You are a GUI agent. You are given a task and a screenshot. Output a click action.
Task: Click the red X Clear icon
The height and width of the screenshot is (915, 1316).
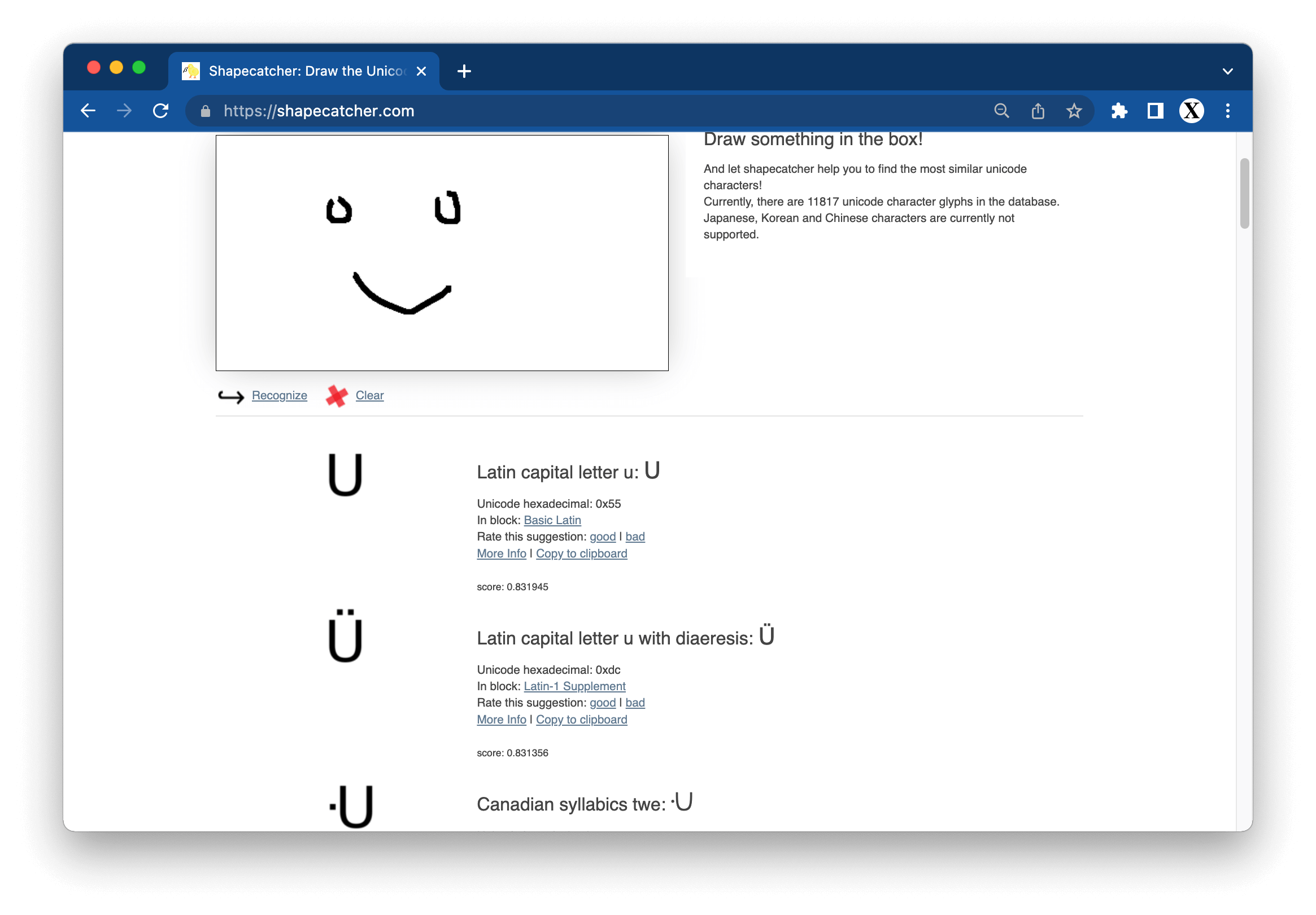pos(337,395)
